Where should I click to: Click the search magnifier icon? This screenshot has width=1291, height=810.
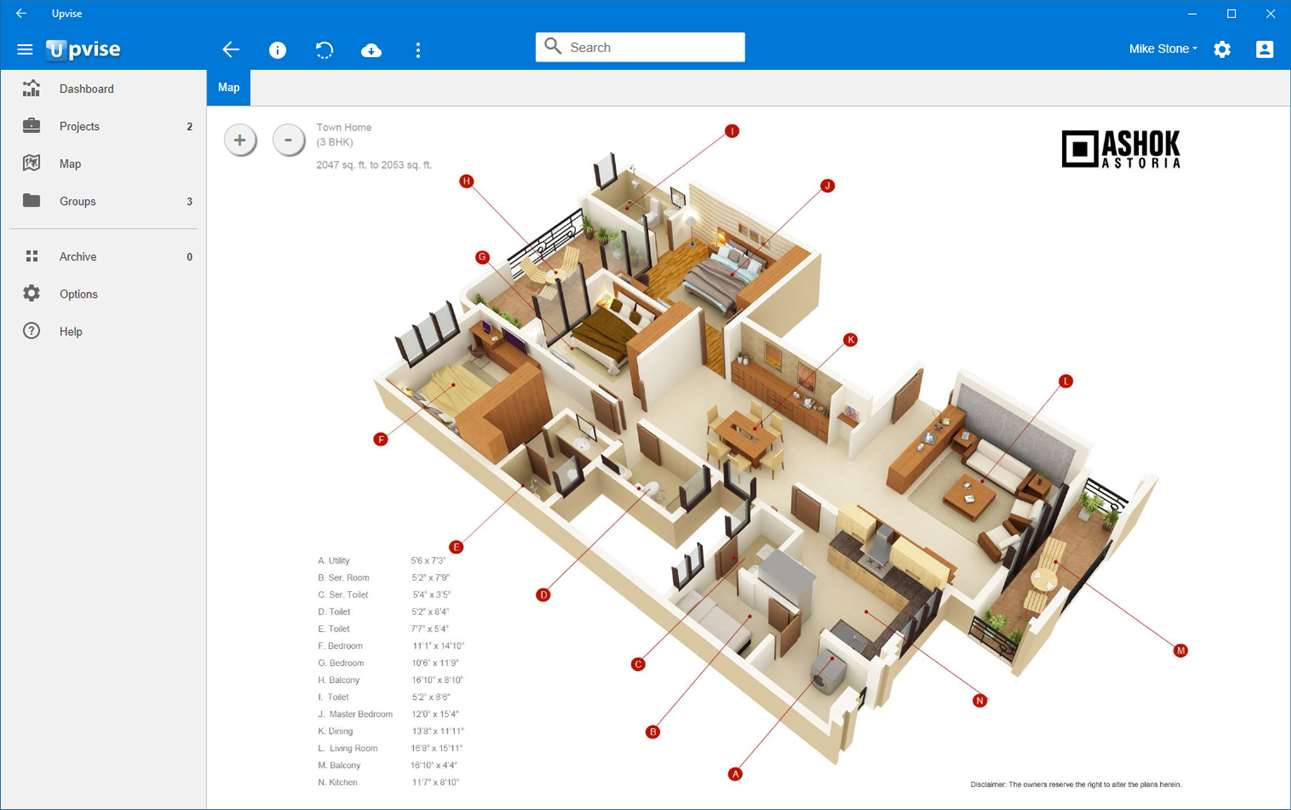pos(553,47)
